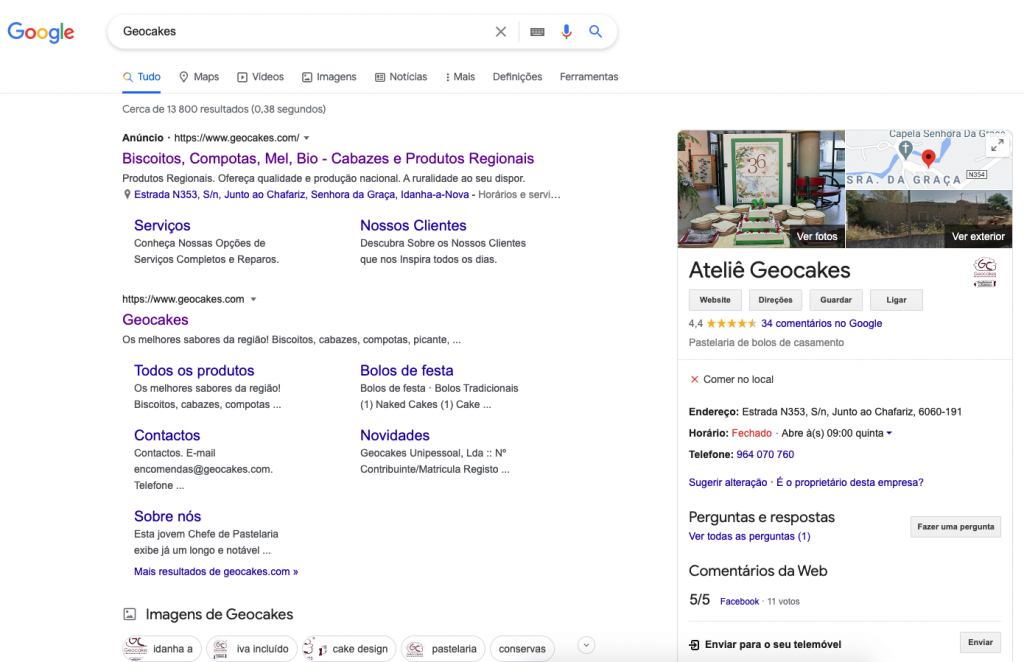
Task: Start voice search with the microphone icon
Action: click(x=566, y=31)
